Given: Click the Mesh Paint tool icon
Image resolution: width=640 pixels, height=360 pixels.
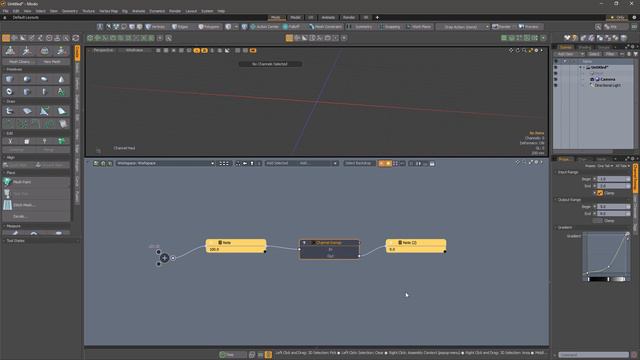Looking at the screenshot, I should point(7,182).
